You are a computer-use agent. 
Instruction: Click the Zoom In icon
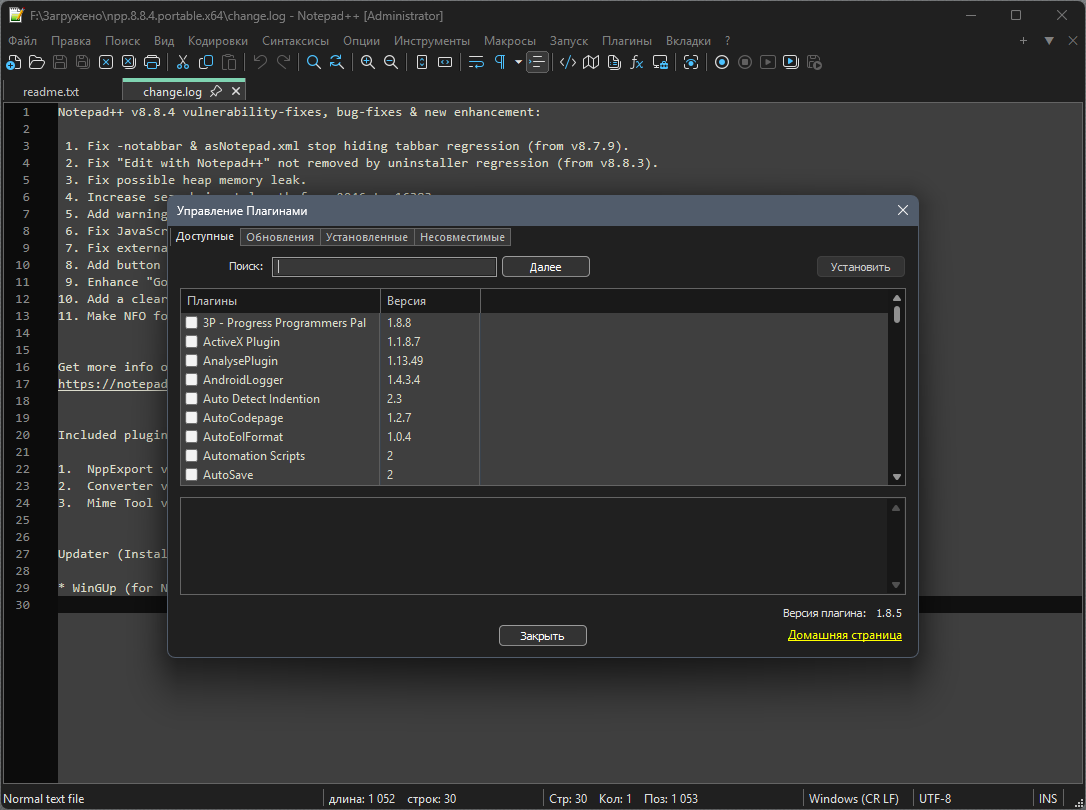[368, 62]
